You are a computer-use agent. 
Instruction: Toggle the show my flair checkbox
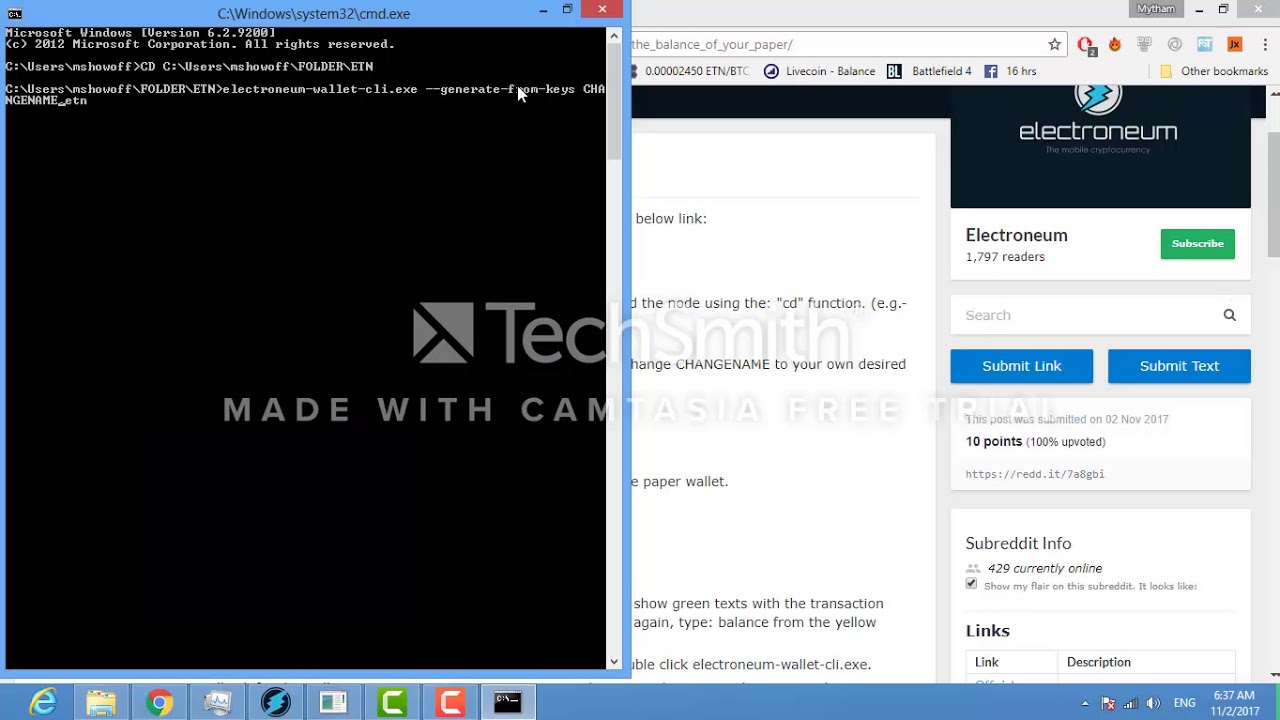971,584
